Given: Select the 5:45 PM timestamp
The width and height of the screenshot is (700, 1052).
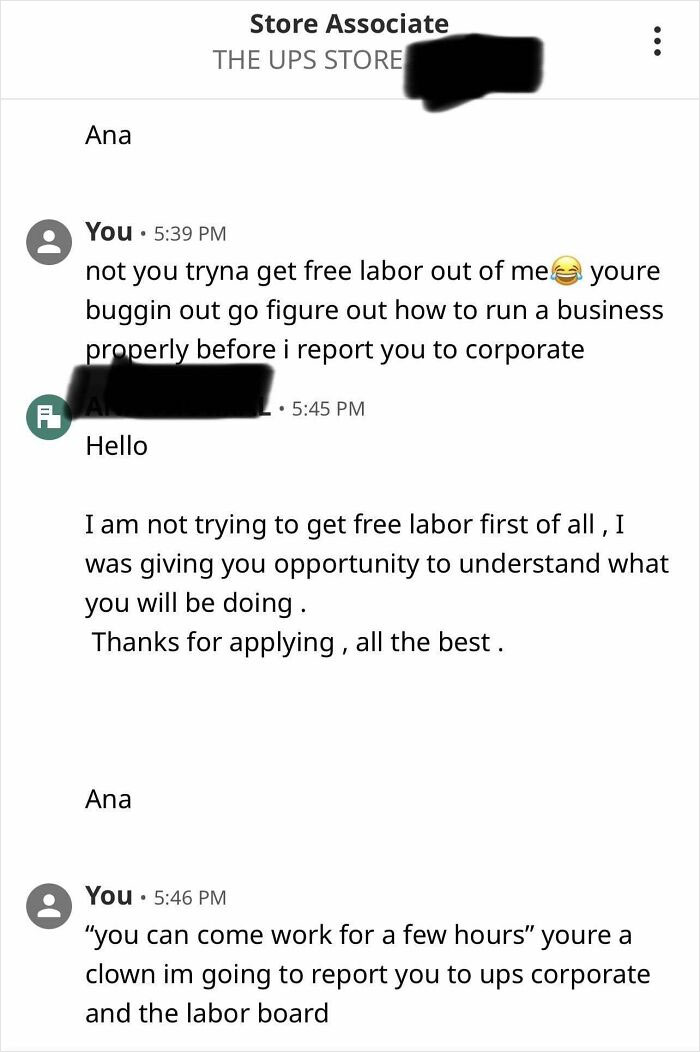Looking at the screenshot, I should pyautogui.click(x=327, y=407).
